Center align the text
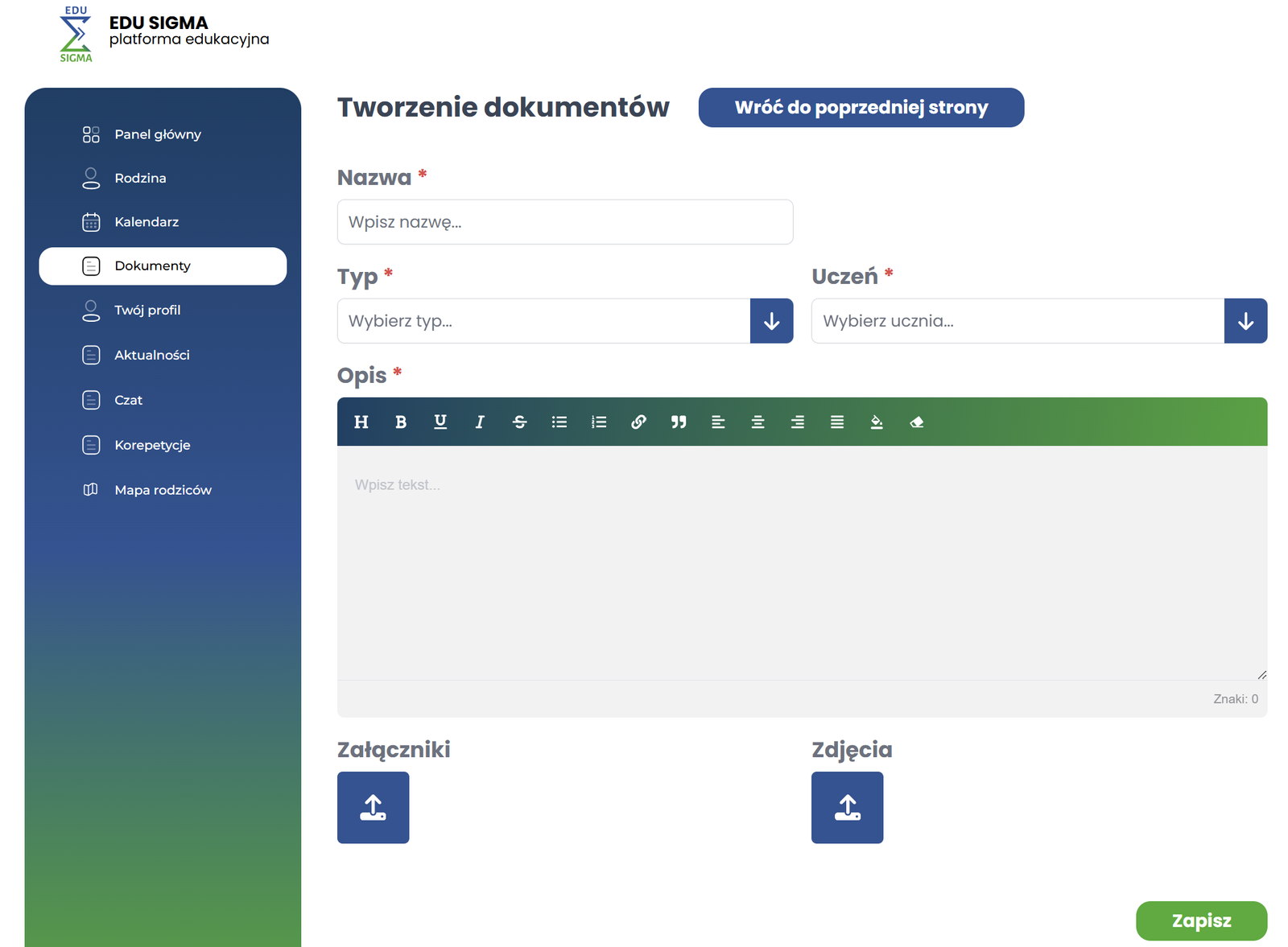 point(758,422)
